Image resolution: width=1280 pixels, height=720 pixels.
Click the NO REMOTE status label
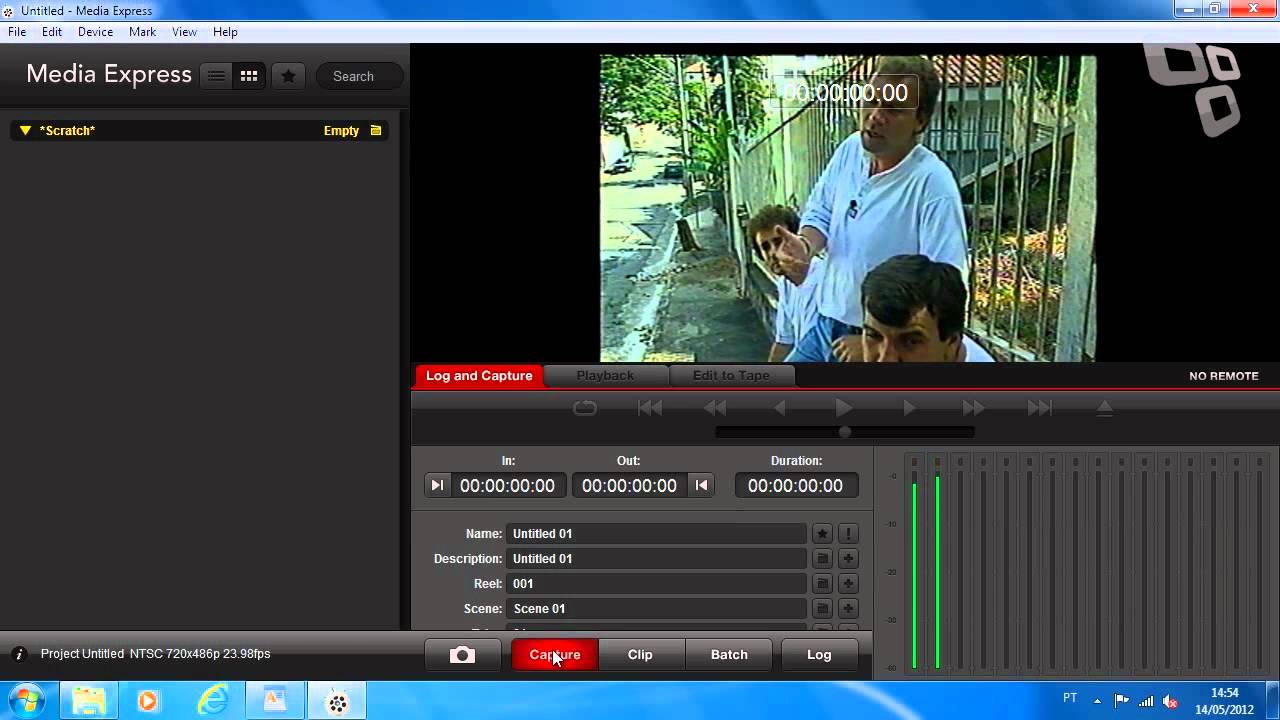coord(1224,376)
